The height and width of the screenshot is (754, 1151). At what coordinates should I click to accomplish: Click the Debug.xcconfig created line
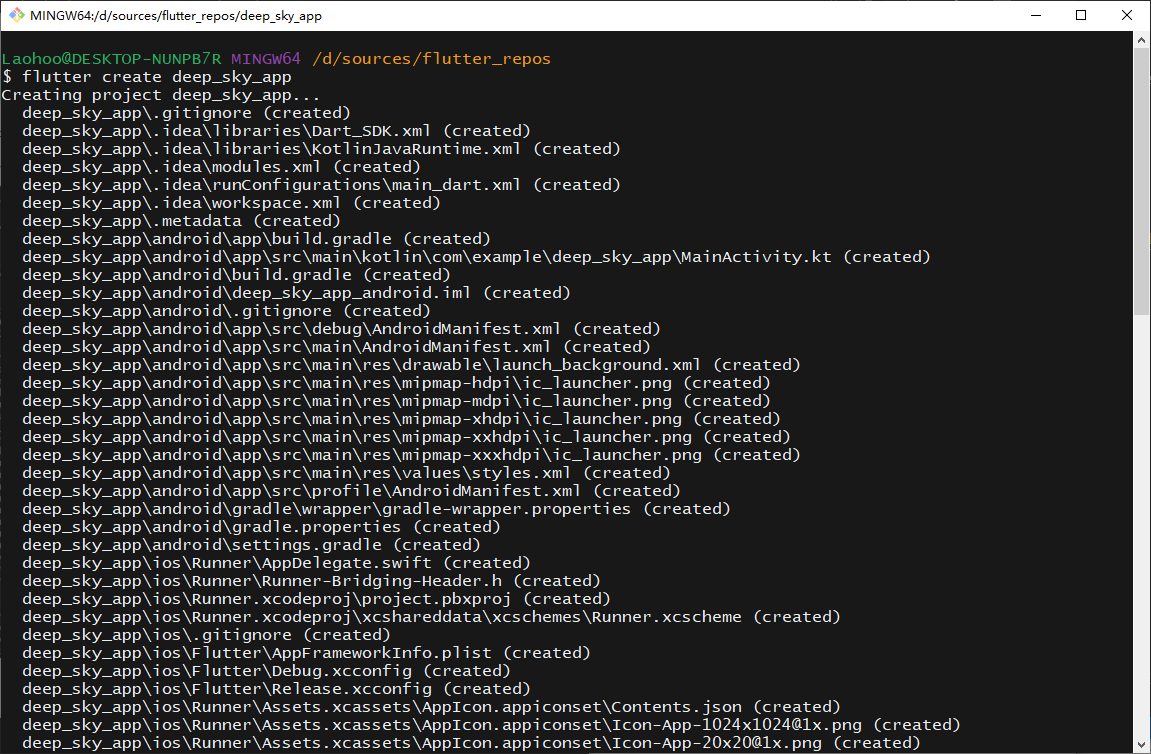tap(266, 670)
